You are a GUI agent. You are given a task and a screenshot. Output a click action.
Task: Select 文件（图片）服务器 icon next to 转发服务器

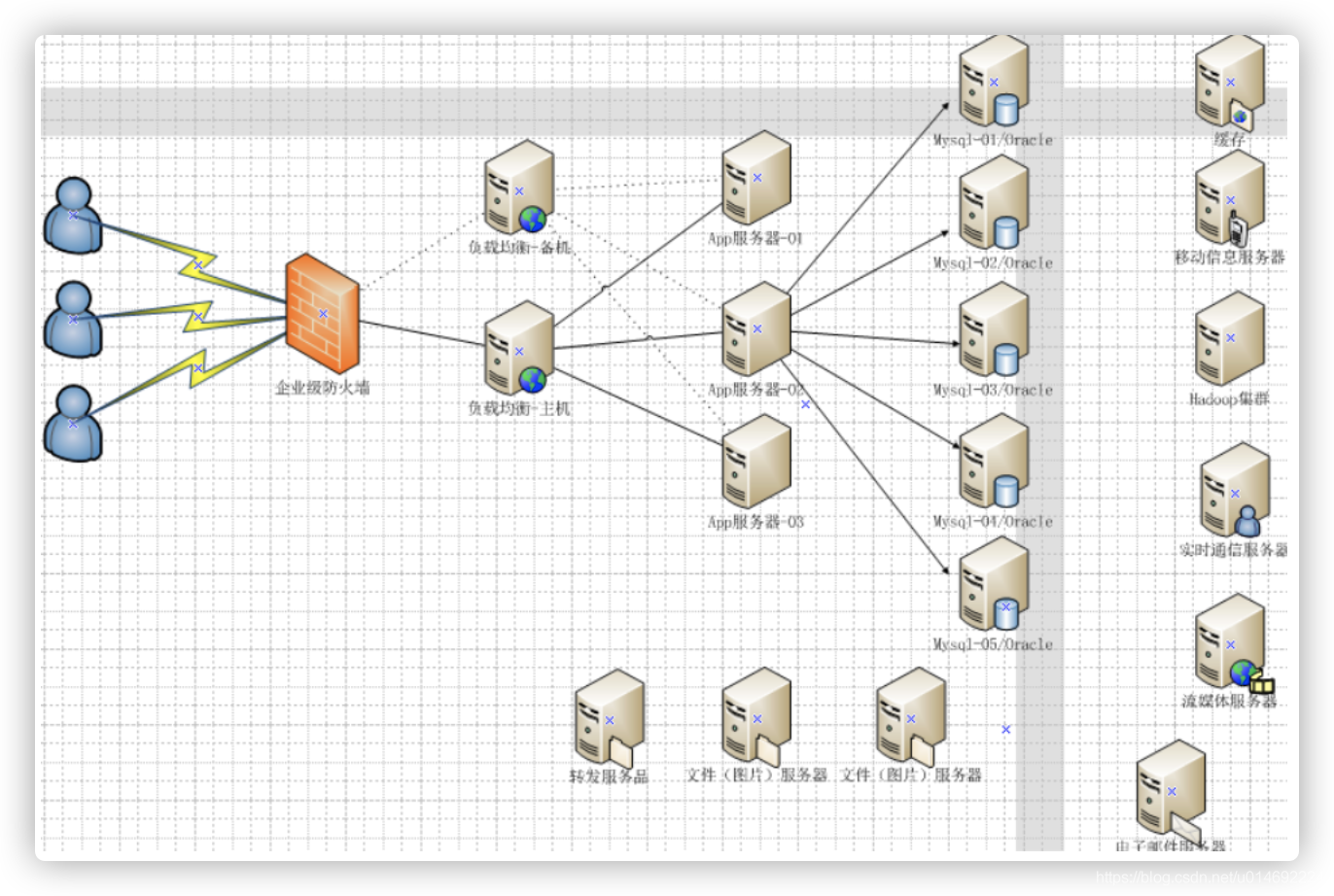pyautogui.click(x=756, y=716)
